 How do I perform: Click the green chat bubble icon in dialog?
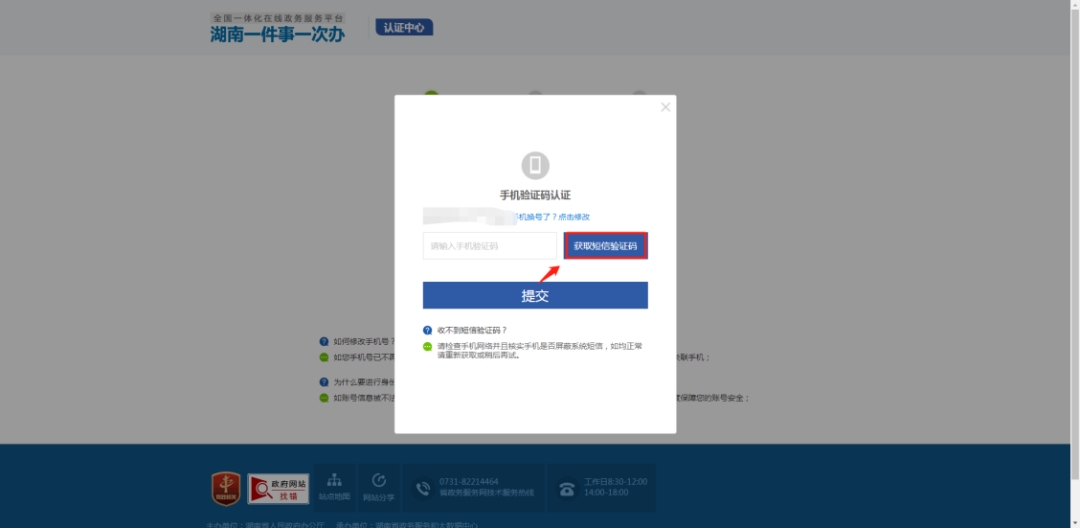427,346
